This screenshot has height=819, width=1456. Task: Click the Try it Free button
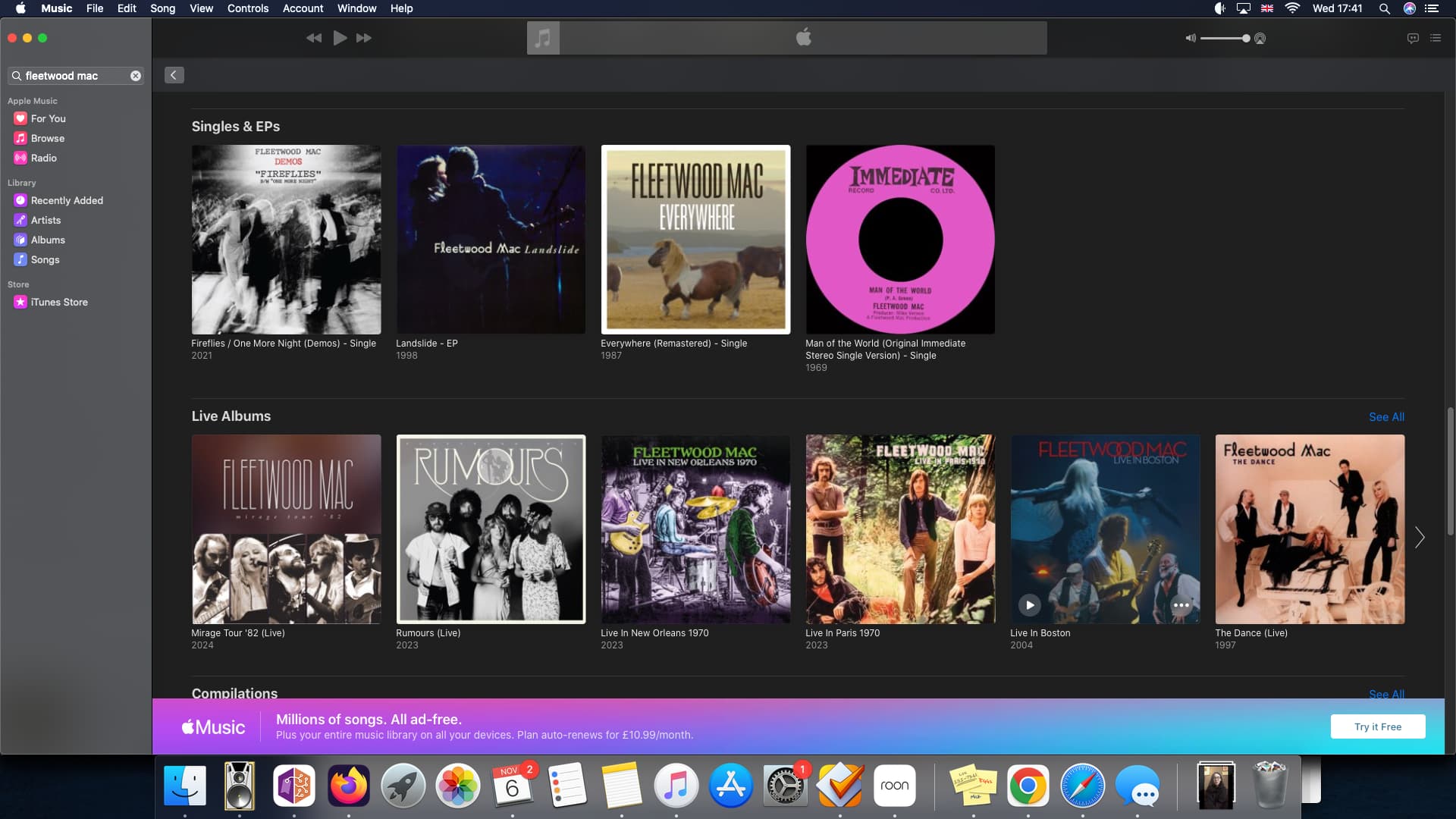click(1378, 726)
